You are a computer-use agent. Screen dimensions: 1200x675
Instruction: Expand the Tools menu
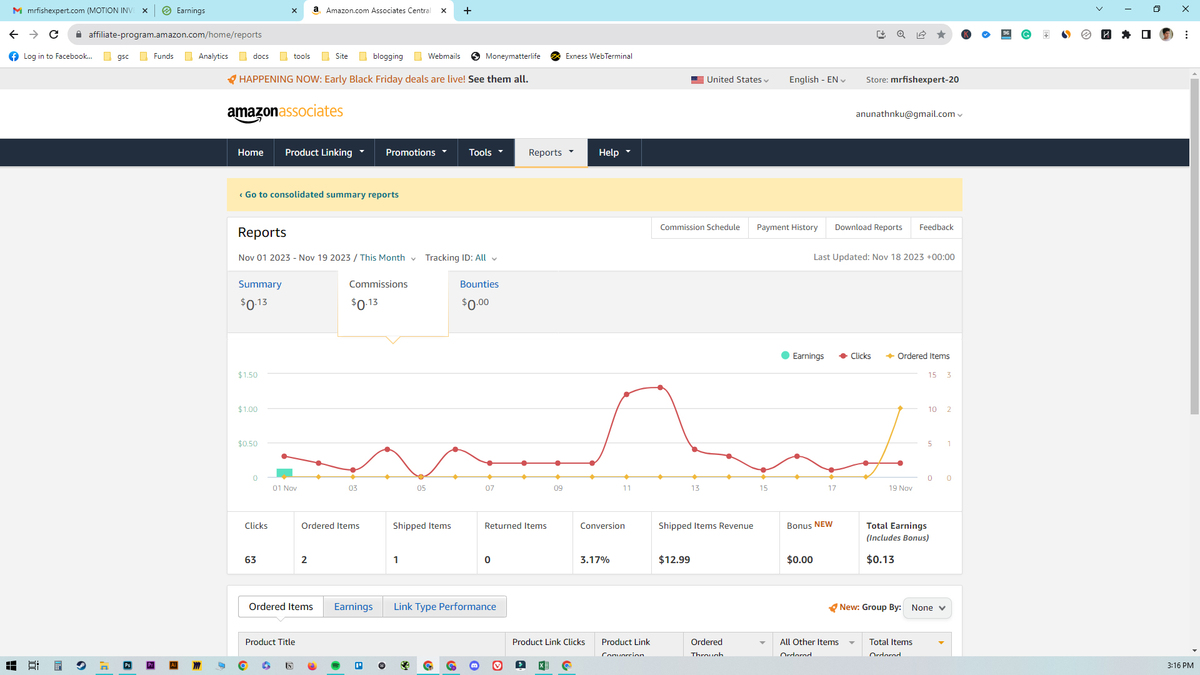[x=485, y=153]
